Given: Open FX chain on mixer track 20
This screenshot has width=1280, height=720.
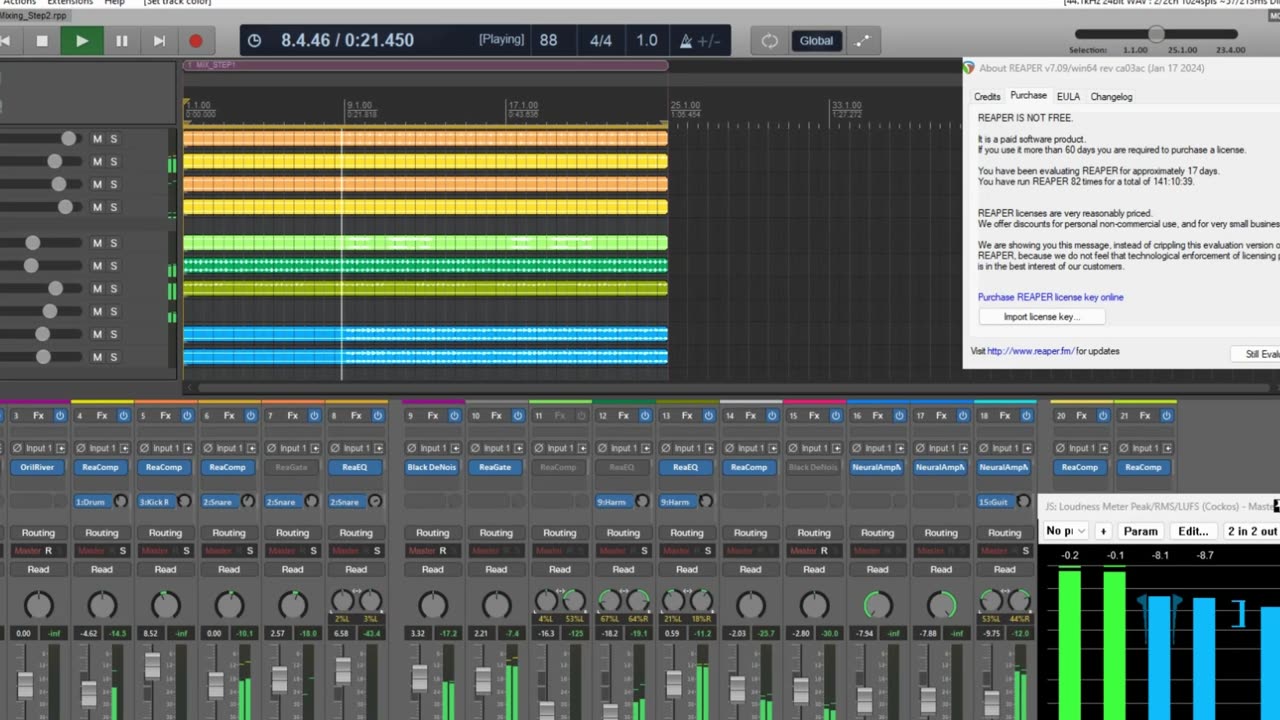Looking at the screenshot, I should (x=1082, y=415).
